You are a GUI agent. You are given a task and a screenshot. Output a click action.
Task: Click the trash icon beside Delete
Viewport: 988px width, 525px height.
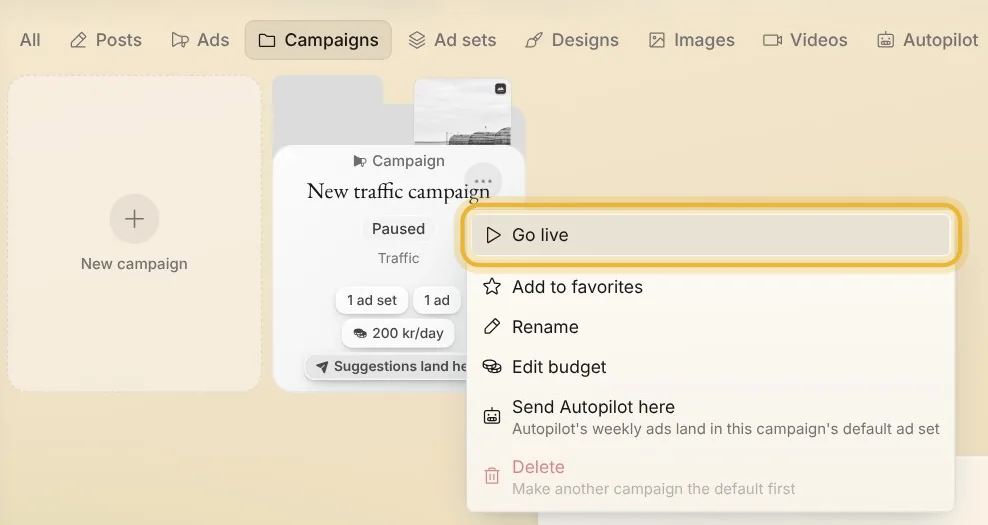click(492, 475)
